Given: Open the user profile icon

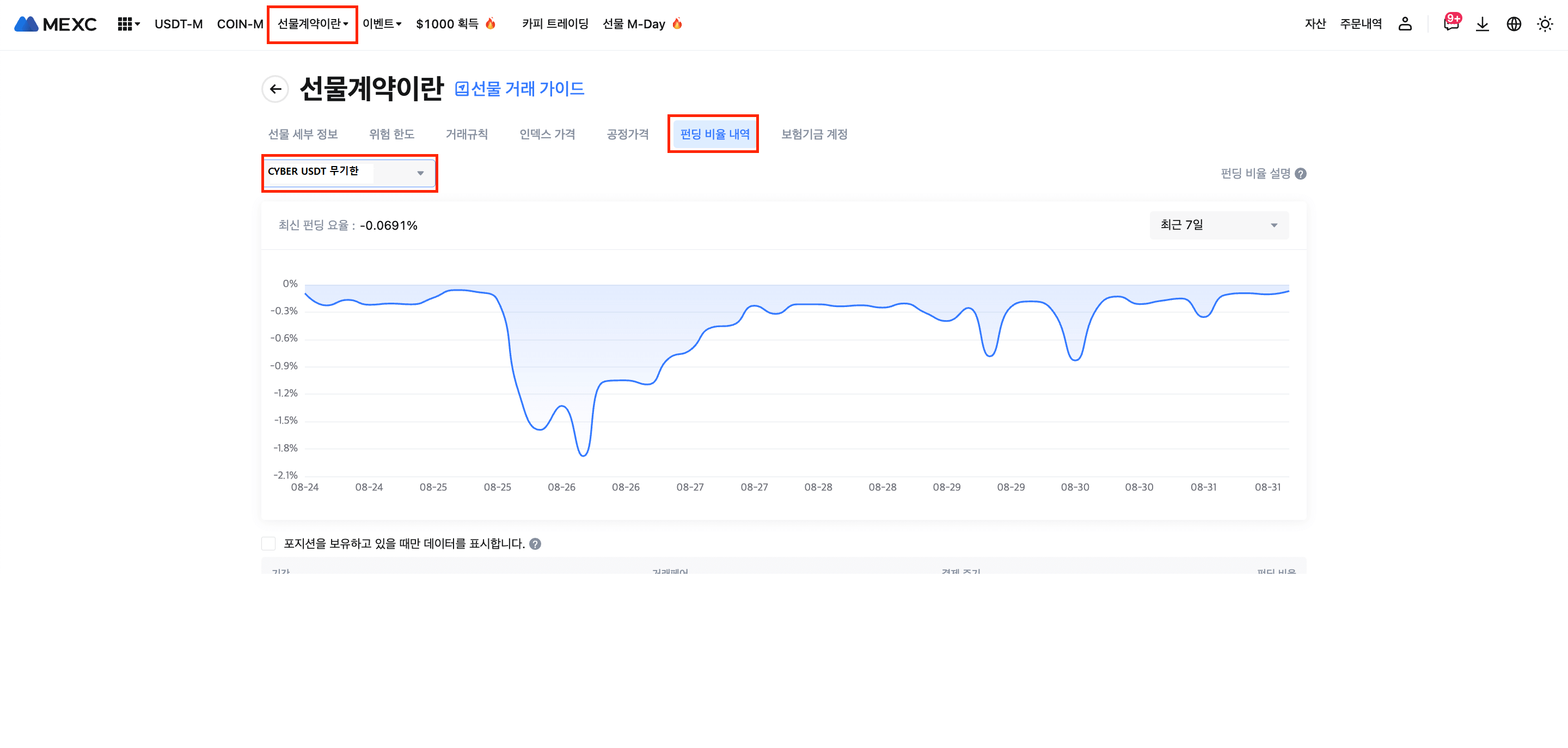Looking at the screenshot, I should pyautogui.click(x=1404, y=24).
